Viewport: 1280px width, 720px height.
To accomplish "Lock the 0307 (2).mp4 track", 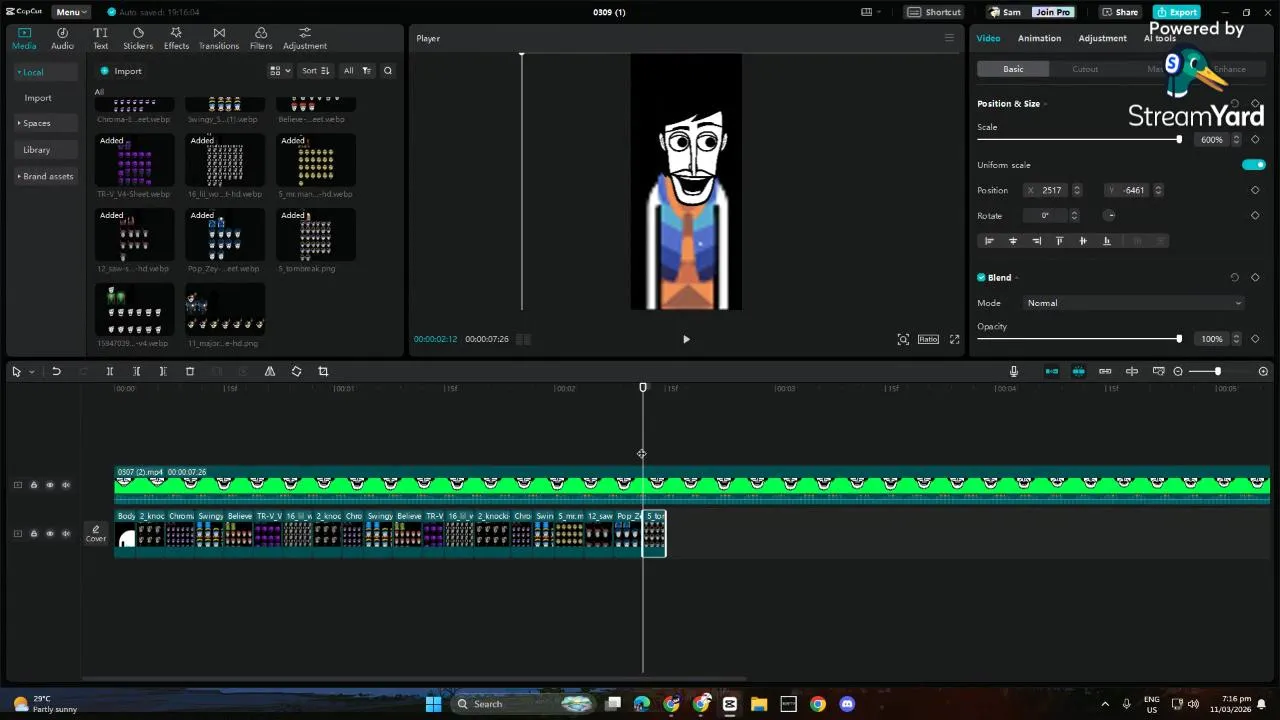I will (x=33, y=485).
